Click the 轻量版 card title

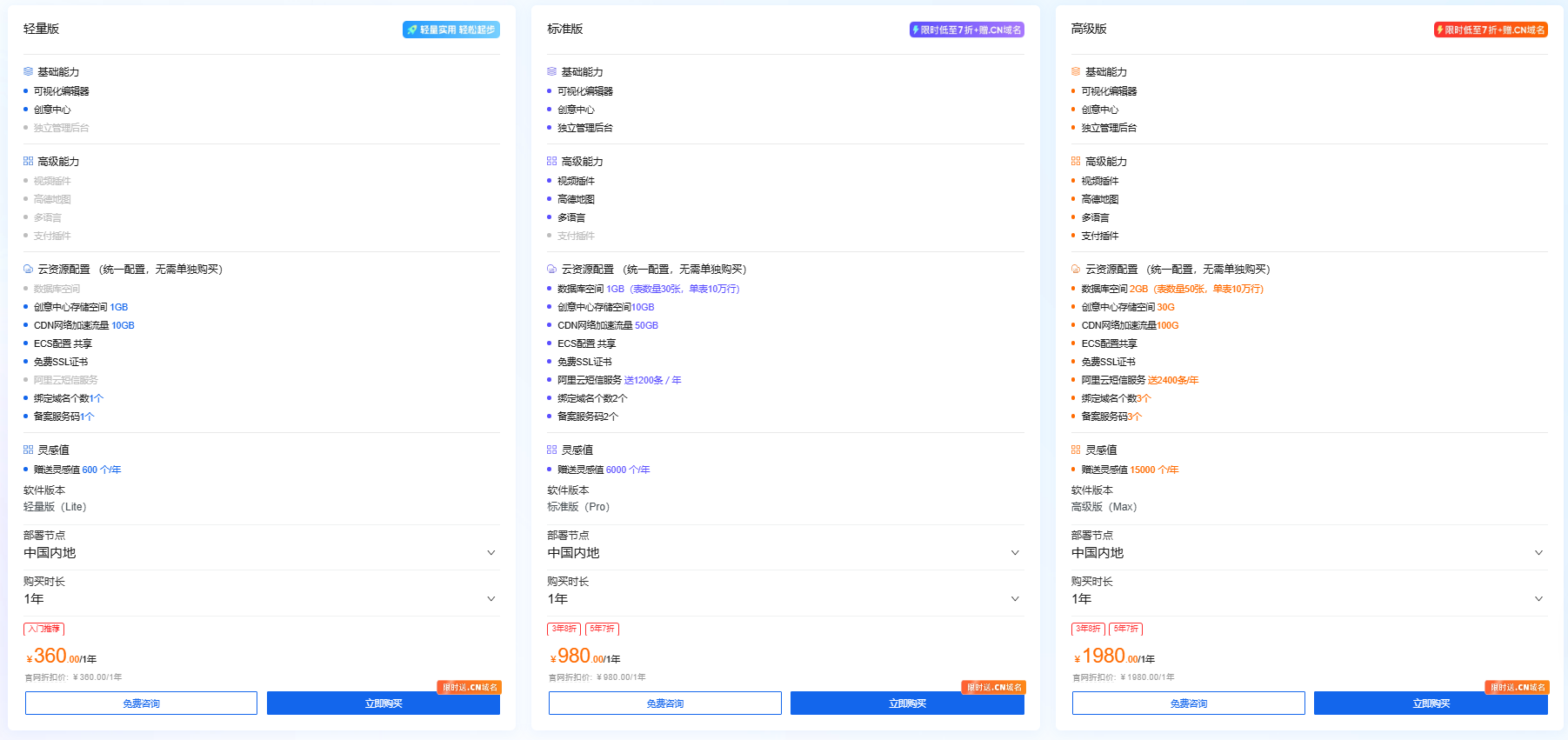click(x=41, y=29)
